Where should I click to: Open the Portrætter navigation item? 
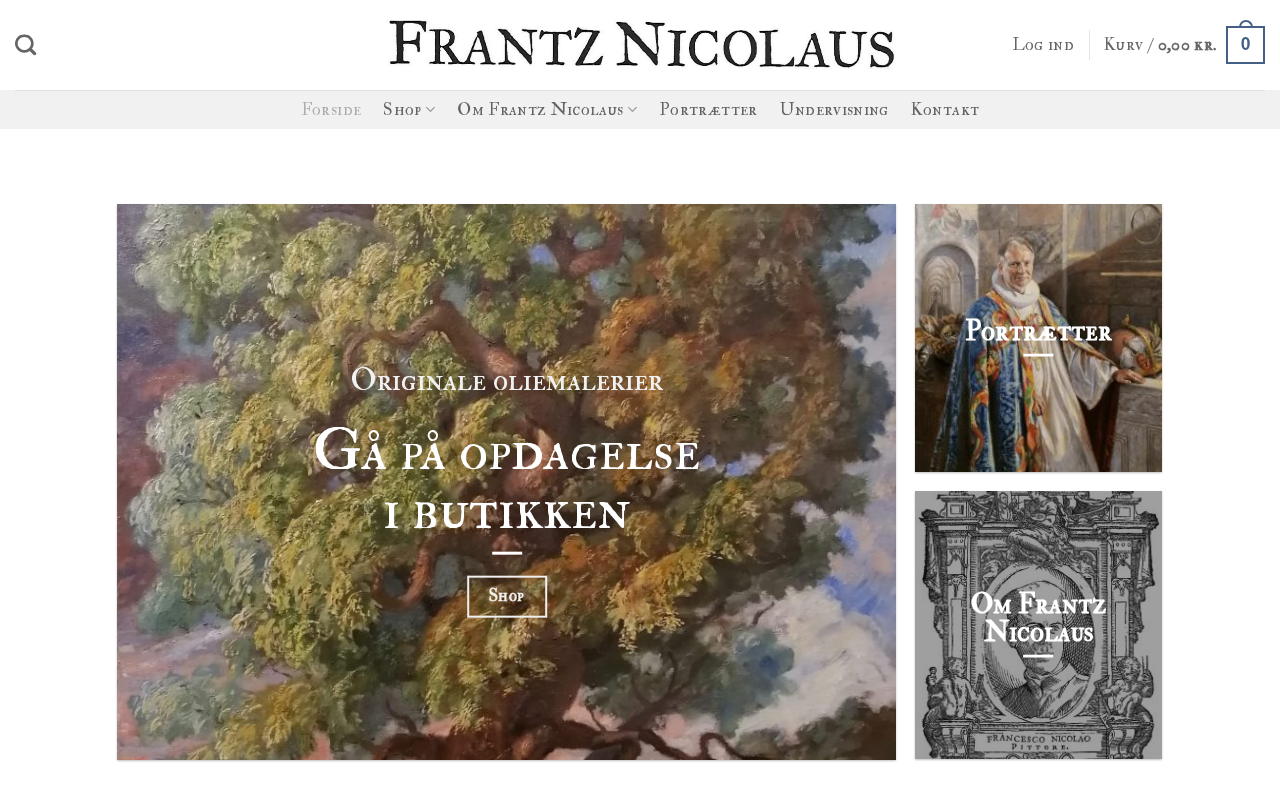tap(708, 110)
